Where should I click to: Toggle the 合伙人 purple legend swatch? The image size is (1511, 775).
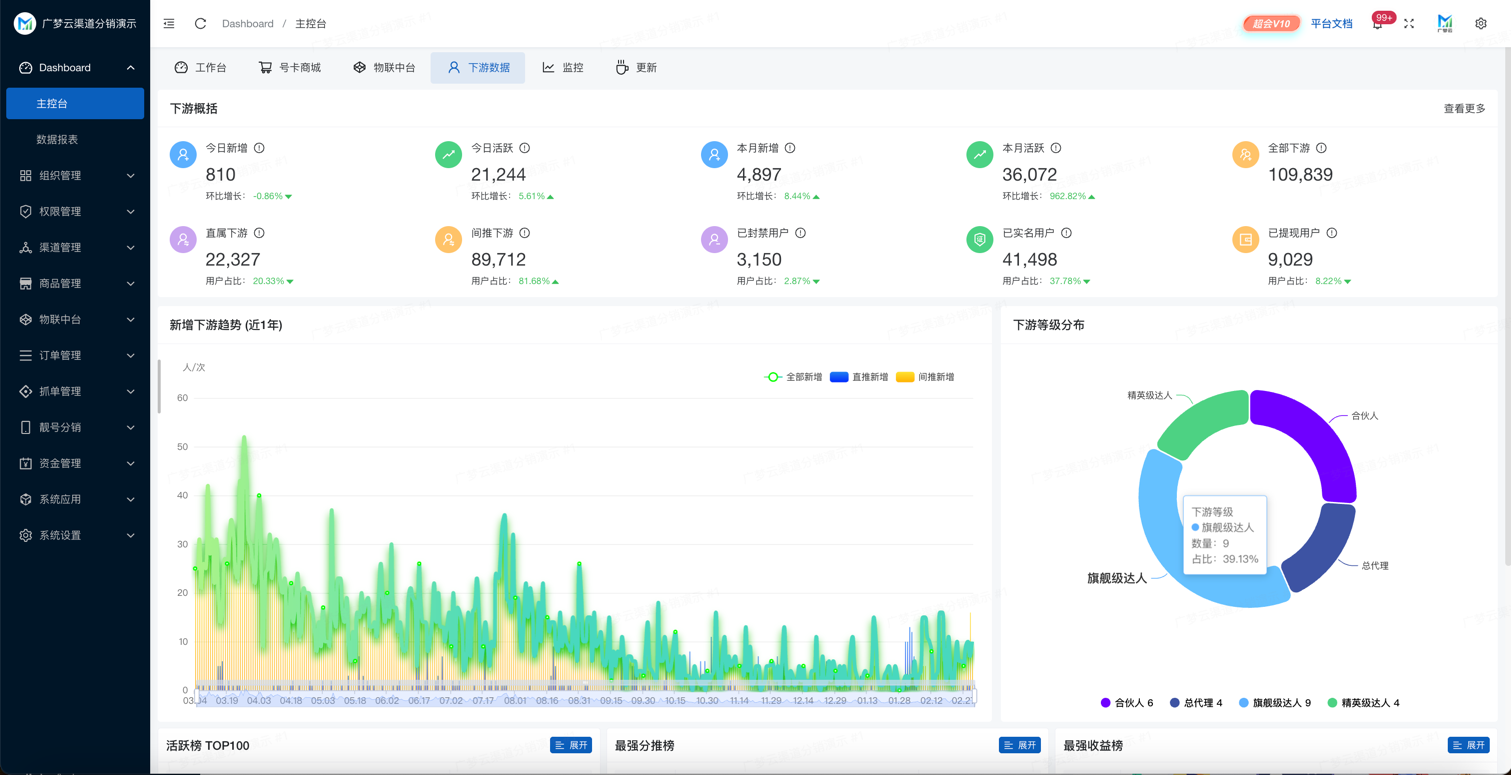1105,703
